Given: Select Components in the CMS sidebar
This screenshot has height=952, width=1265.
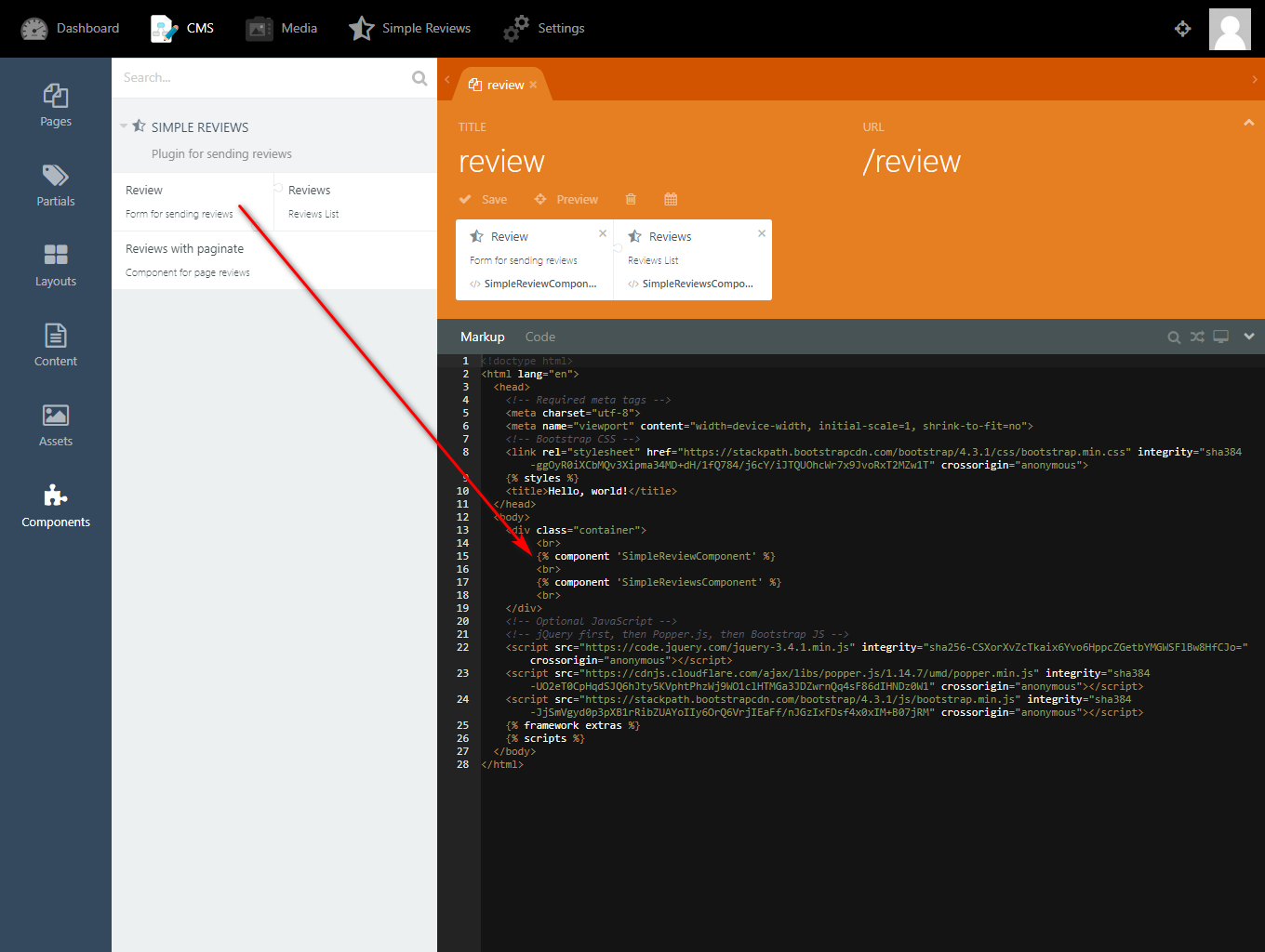Looking at the screenshot, I should (56, 506).
